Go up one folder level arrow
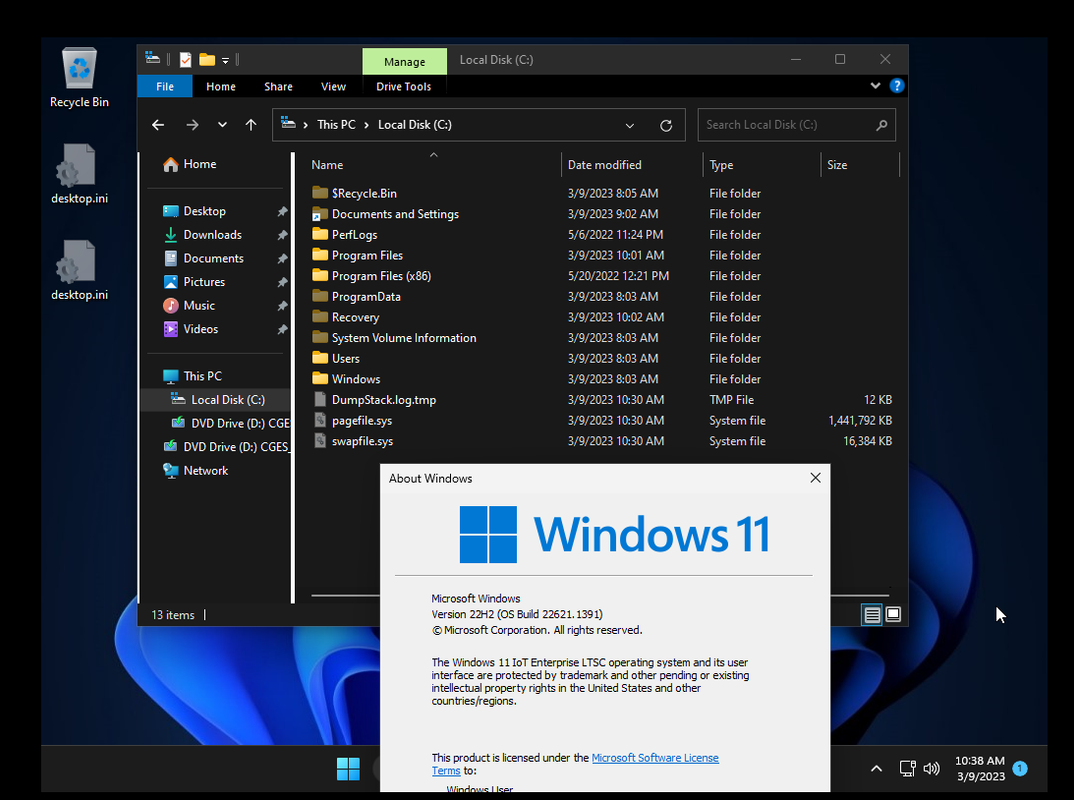This screenshot has height=800, width=1074. [x=251, y=125]
